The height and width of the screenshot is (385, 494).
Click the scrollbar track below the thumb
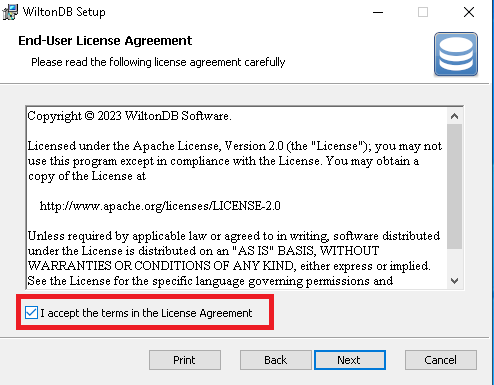tap(454, 261)
